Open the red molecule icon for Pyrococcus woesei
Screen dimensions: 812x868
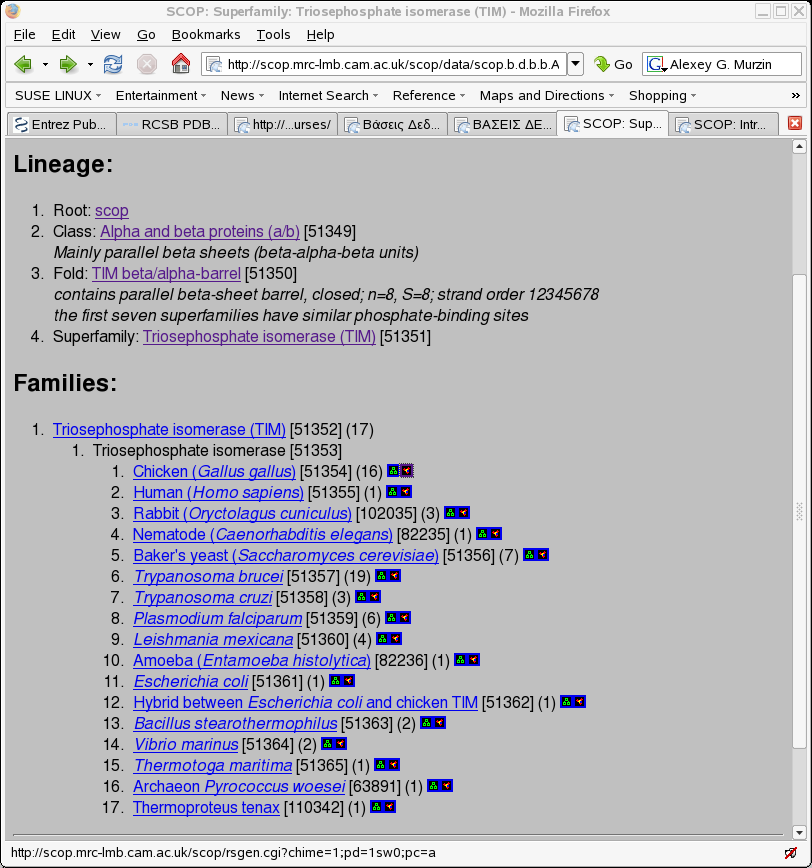point(447,786)
